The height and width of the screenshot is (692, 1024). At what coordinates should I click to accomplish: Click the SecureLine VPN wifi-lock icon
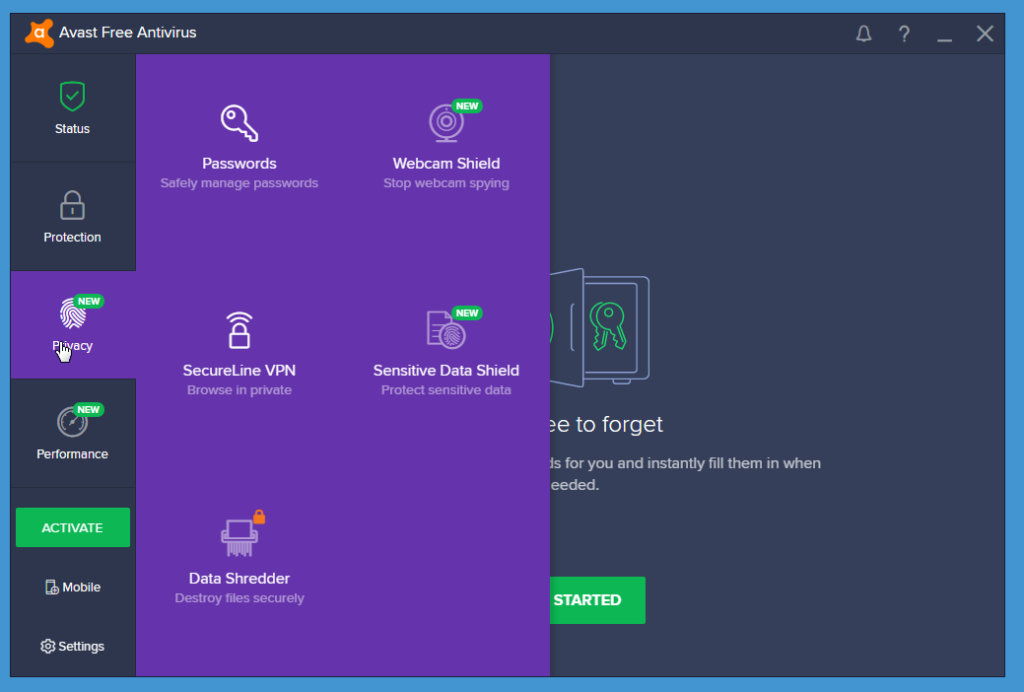[x=239, y=330]
